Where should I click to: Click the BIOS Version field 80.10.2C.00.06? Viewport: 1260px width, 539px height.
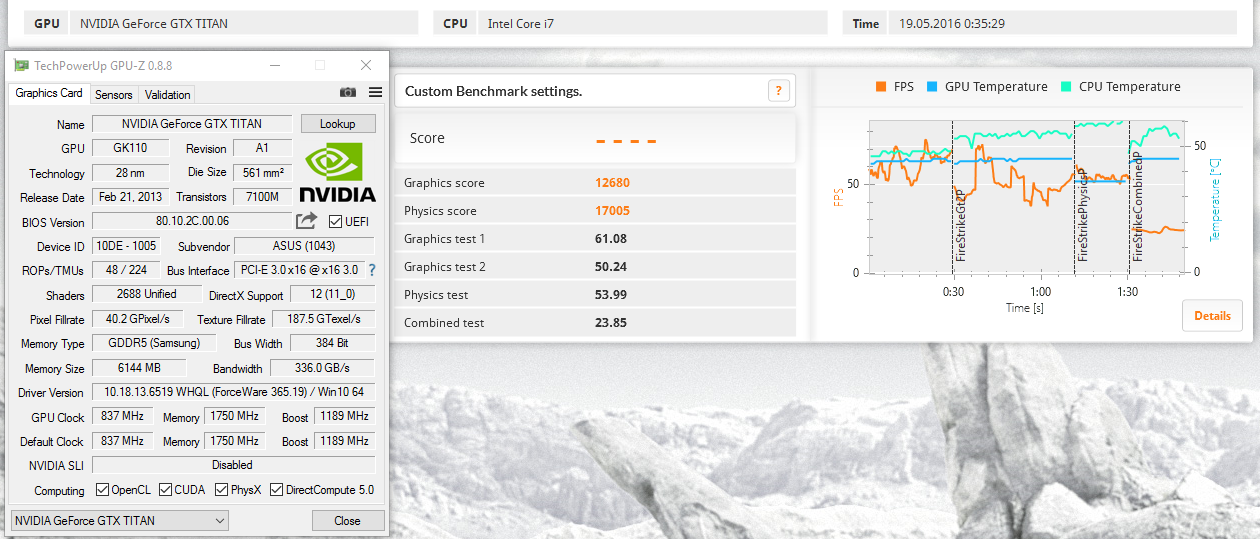coord(192,221)
